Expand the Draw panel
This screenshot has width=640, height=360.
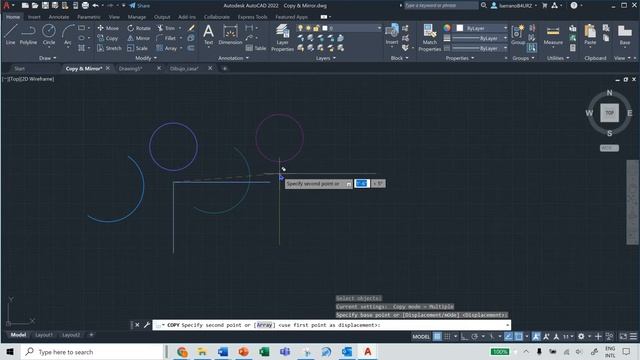pos(48,58)
